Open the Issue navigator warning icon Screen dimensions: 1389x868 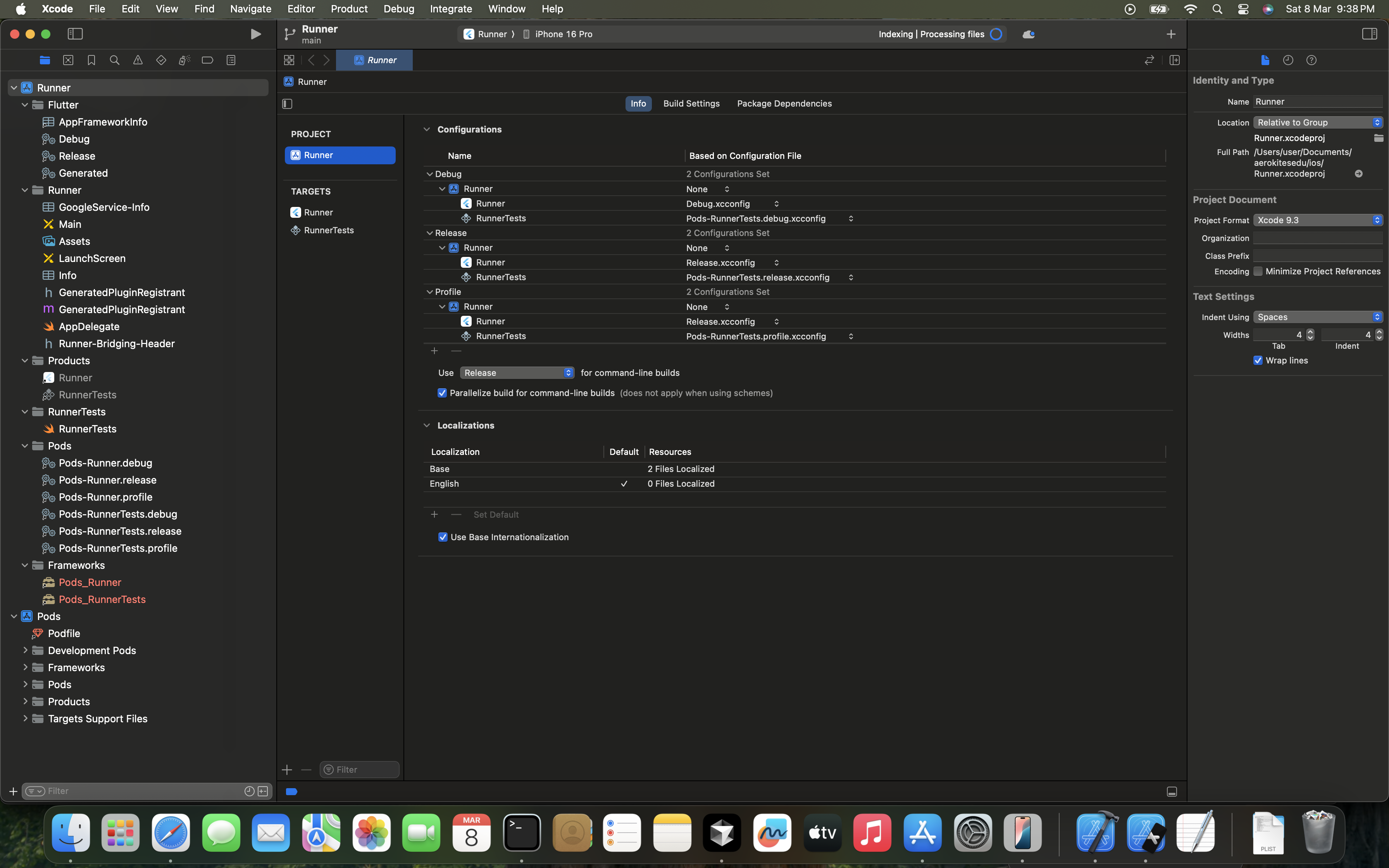point(138,60)
